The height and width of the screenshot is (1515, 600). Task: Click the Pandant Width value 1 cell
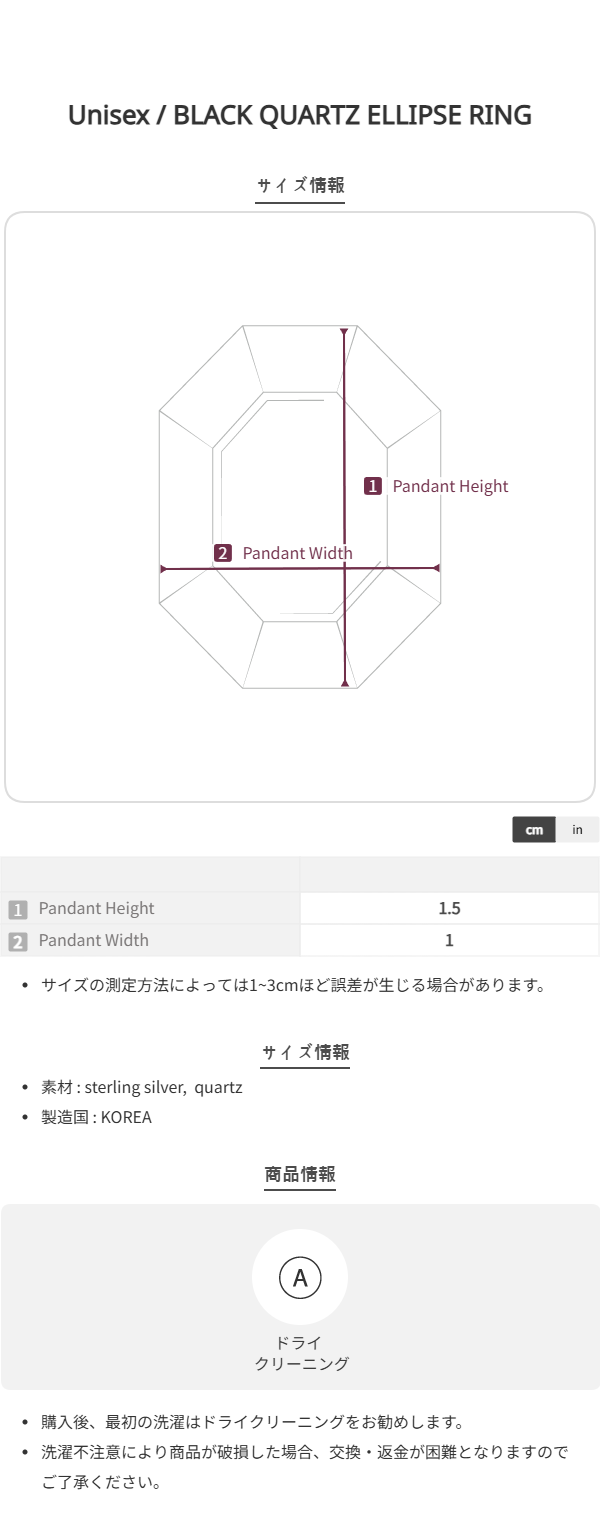(x=449, y=940)
